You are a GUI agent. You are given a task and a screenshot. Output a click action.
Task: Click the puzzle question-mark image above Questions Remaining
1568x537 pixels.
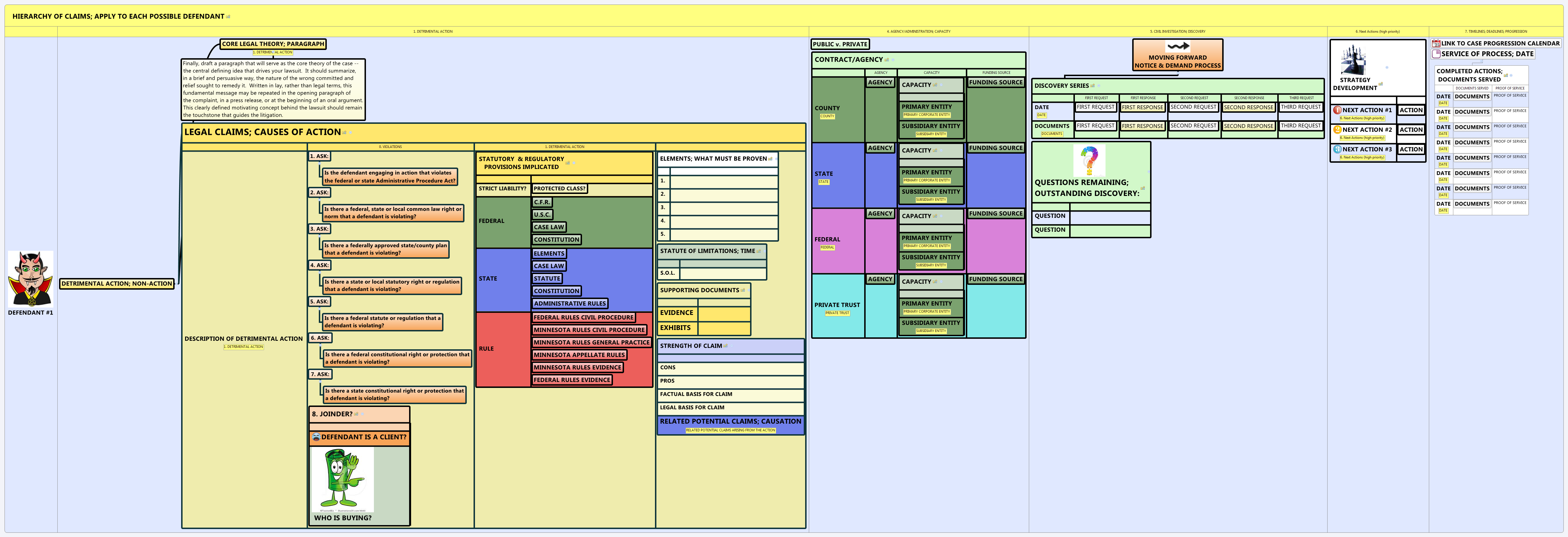coord(1090,160)
